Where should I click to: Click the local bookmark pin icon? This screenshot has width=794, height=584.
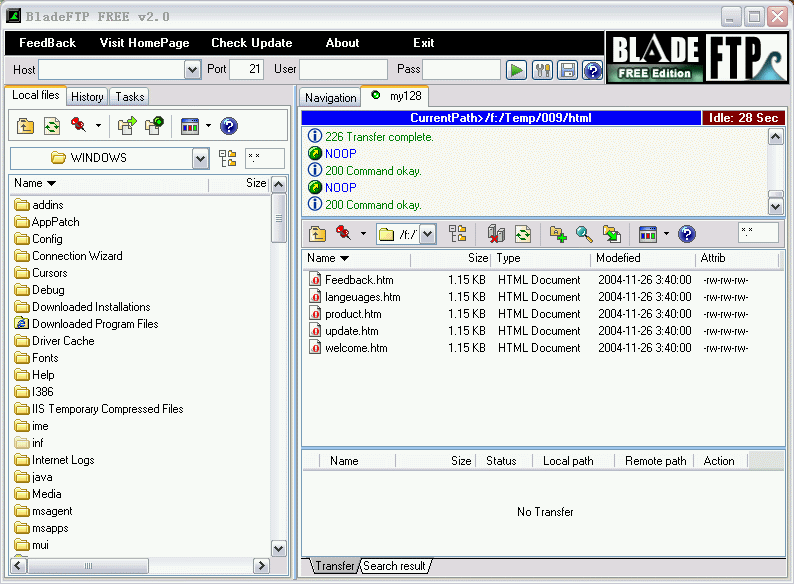[x=79, y=125]
